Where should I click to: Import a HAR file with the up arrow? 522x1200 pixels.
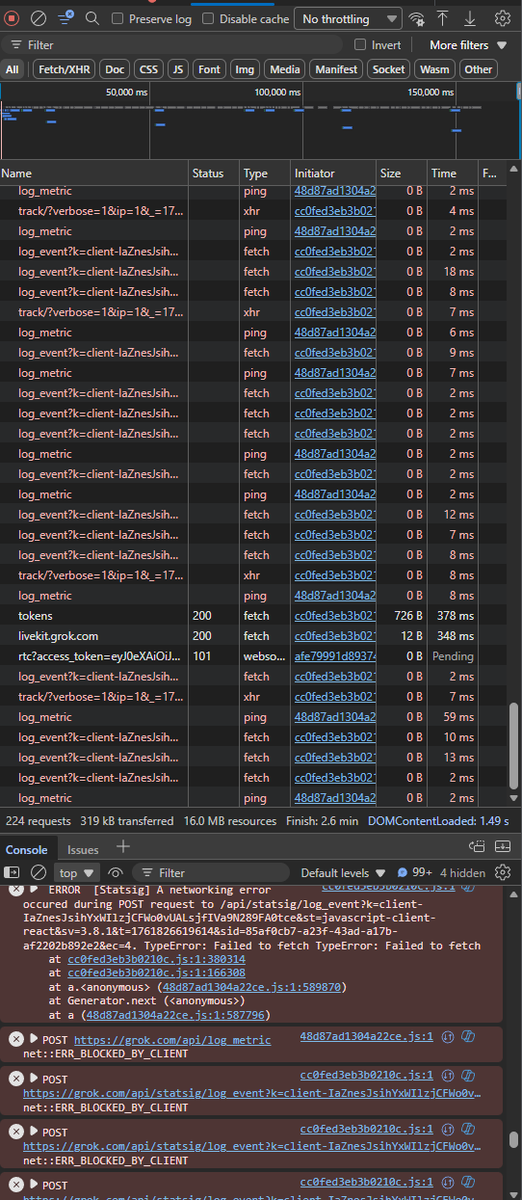443,18
